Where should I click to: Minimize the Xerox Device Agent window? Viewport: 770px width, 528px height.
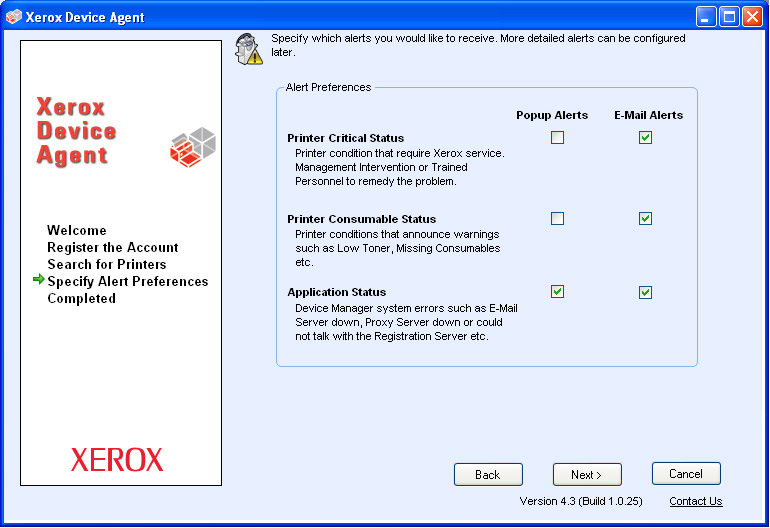point(706,17)
